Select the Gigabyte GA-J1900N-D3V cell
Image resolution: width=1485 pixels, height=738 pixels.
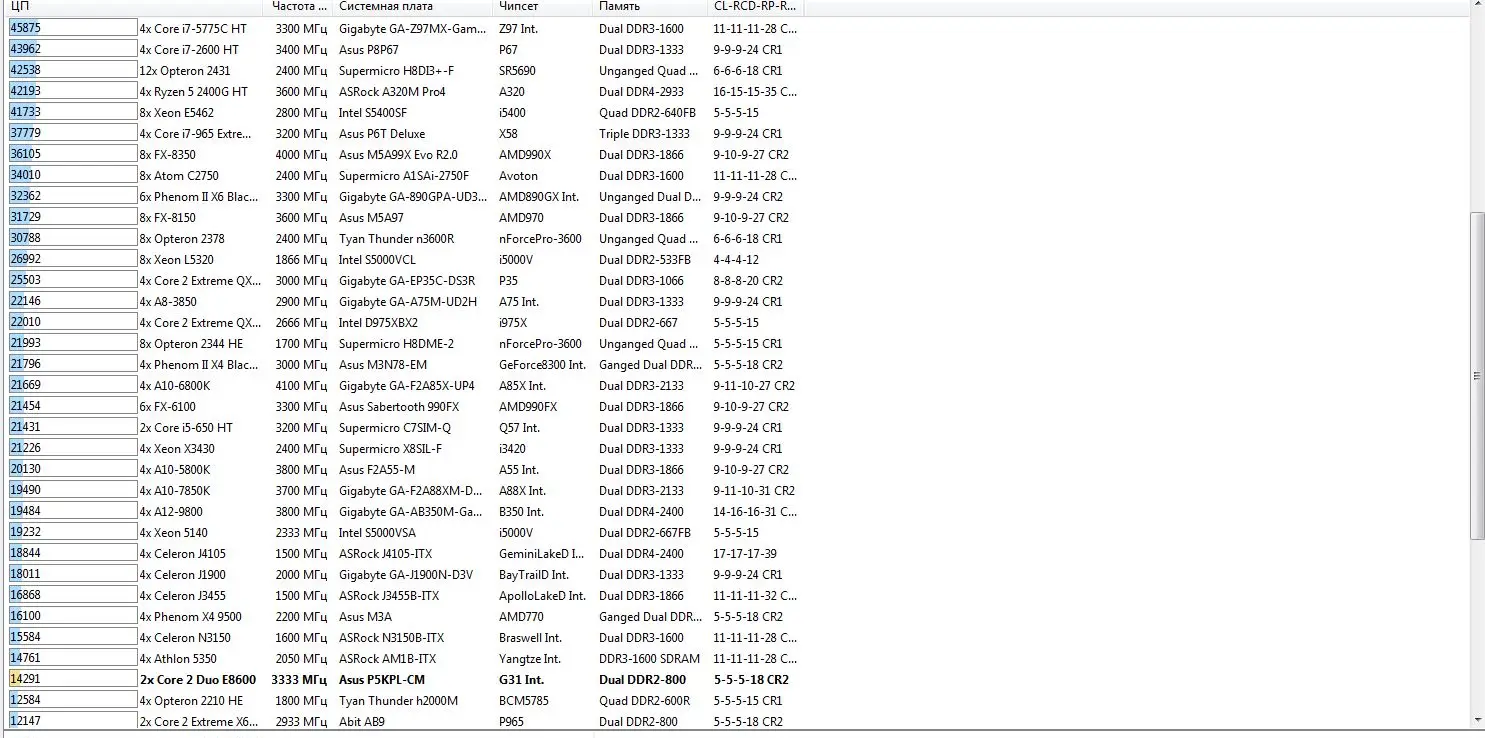[406, 575]
